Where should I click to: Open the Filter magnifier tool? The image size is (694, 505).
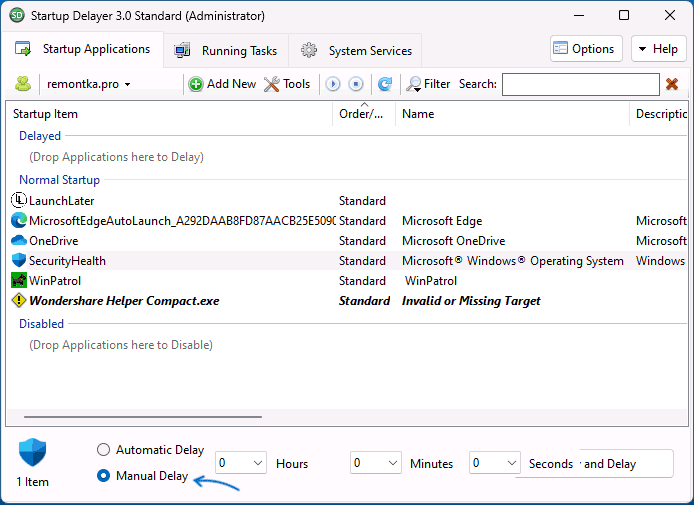click(x=428, y=84)
